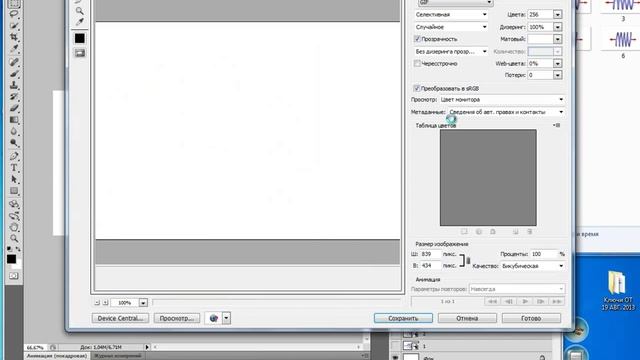Viewport: 640px width, 360px height.
Task: Expand the 100% preview zoom level dropdown
Action: (x=143, y=303)
